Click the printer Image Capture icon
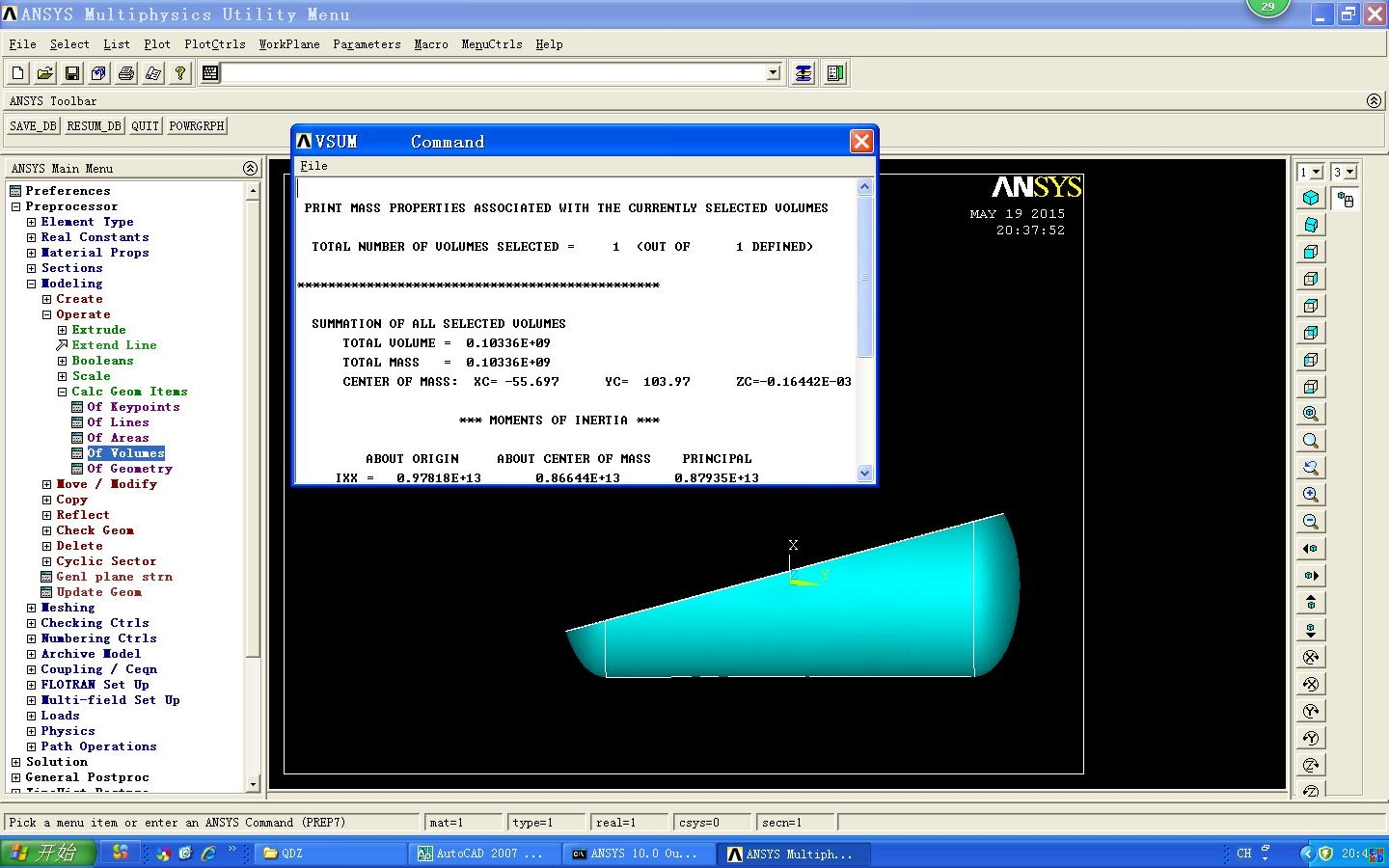Screen dimensions: 1389x868 point(125,73)
